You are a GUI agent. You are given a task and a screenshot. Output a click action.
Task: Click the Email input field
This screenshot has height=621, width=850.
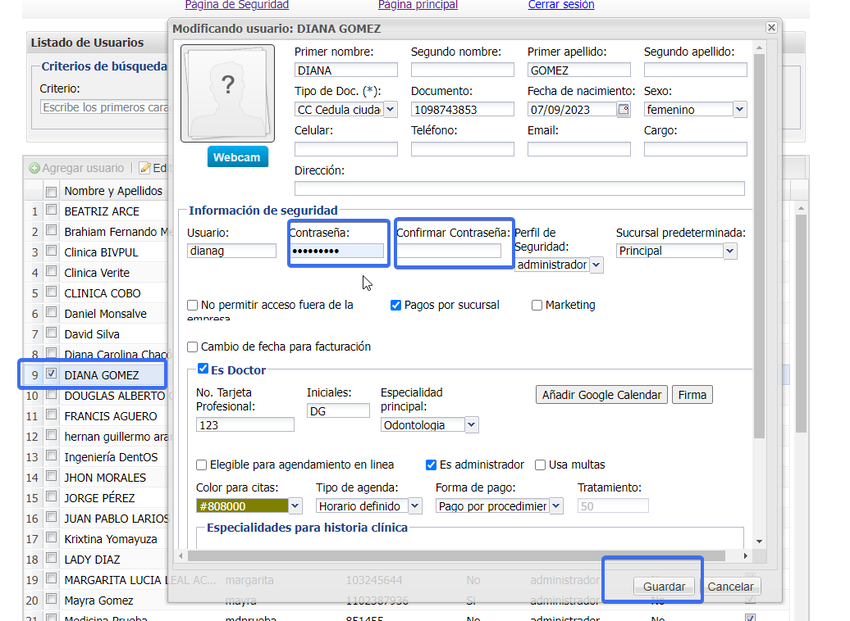(x=579, y=149)
